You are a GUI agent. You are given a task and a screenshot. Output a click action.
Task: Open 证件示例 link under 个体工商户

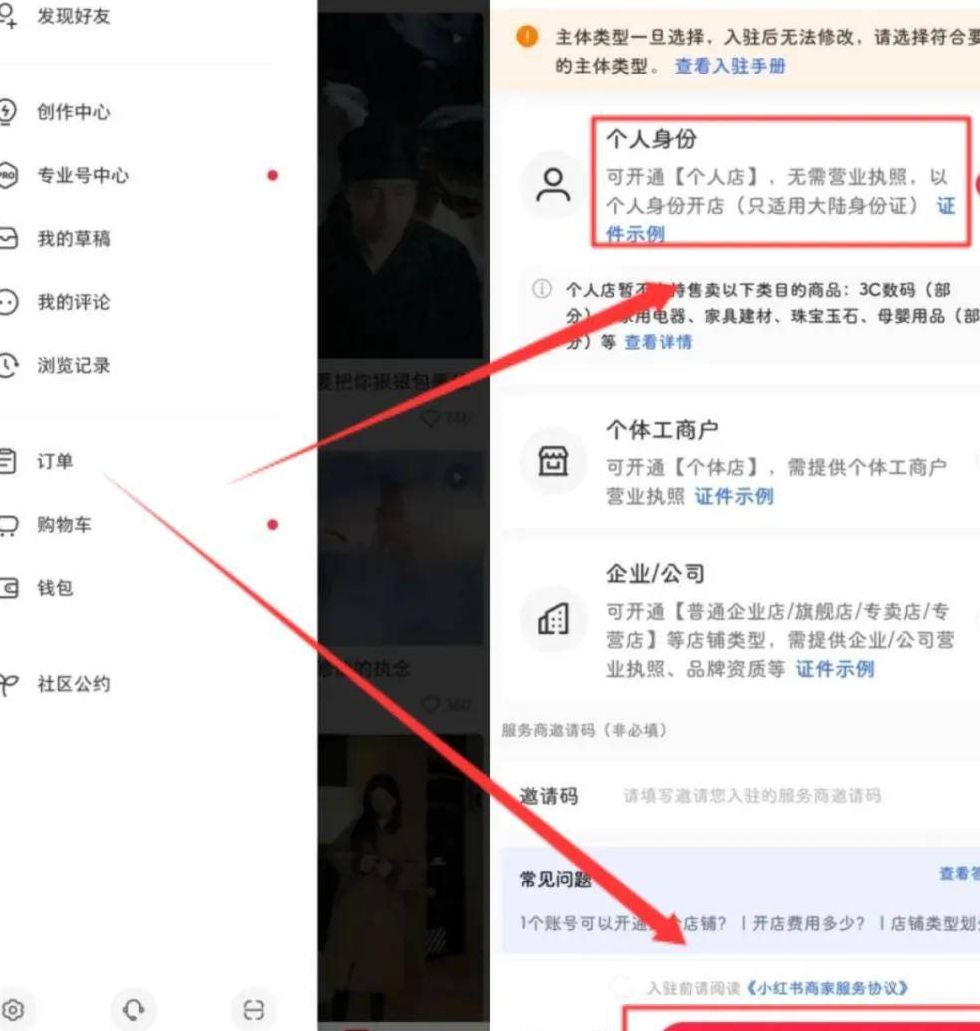(734, 496)
